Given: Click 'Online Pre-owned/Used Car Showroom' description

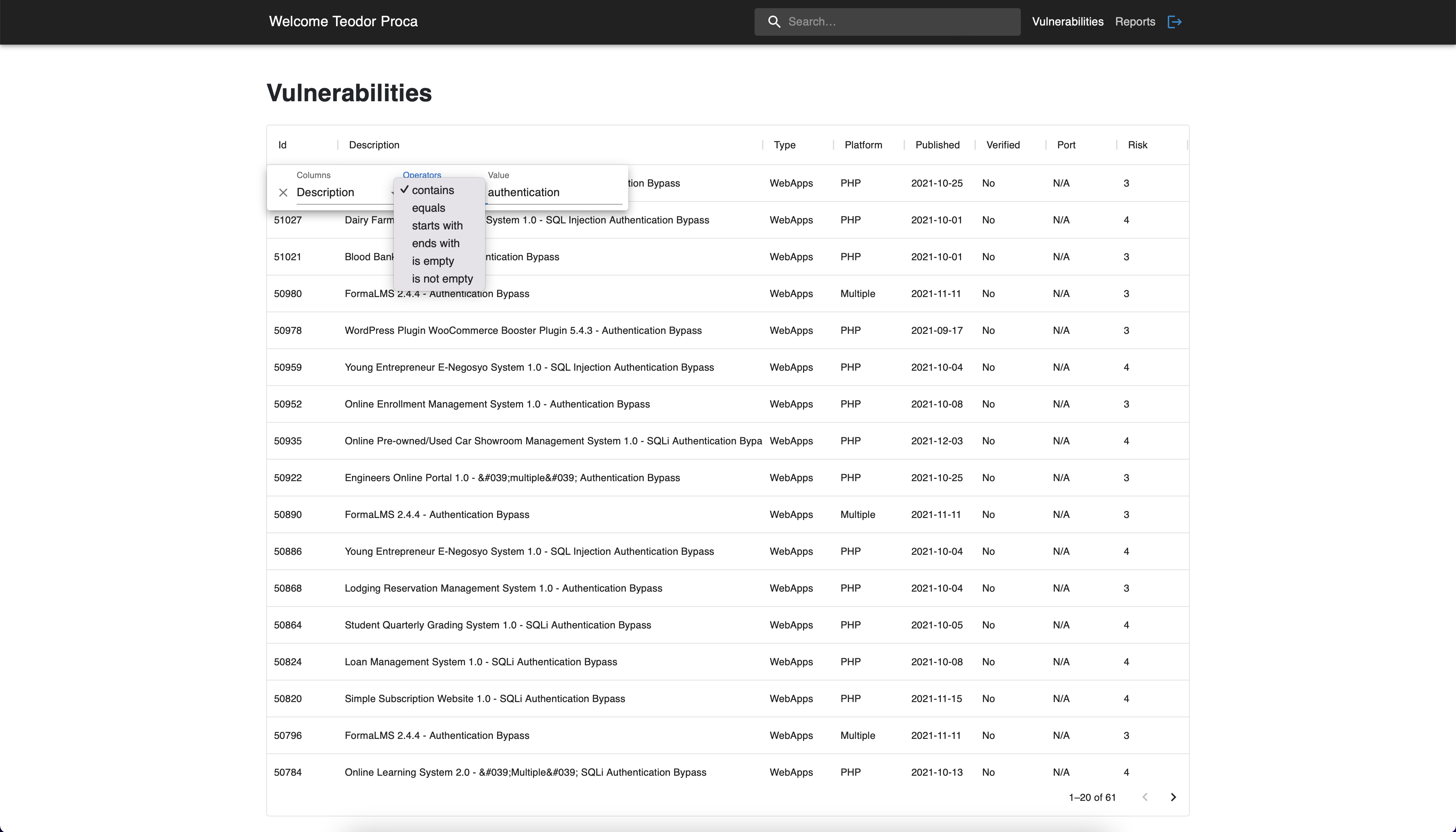Looking at the screenshot, I should point(553,441).
